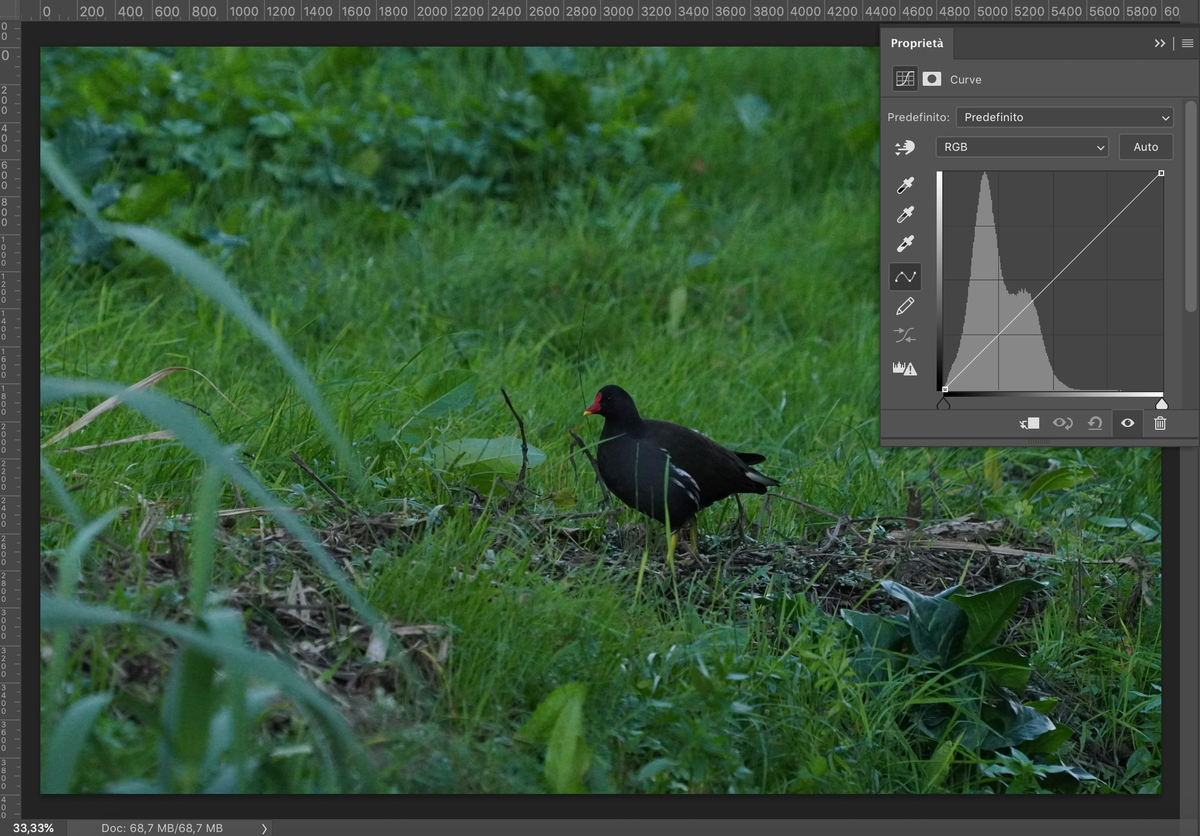The width and height of the screenshot is (1200, 836).
Task: Collapse the Proprietà panel with double arrows
Action: click(x=1160, y=44)
